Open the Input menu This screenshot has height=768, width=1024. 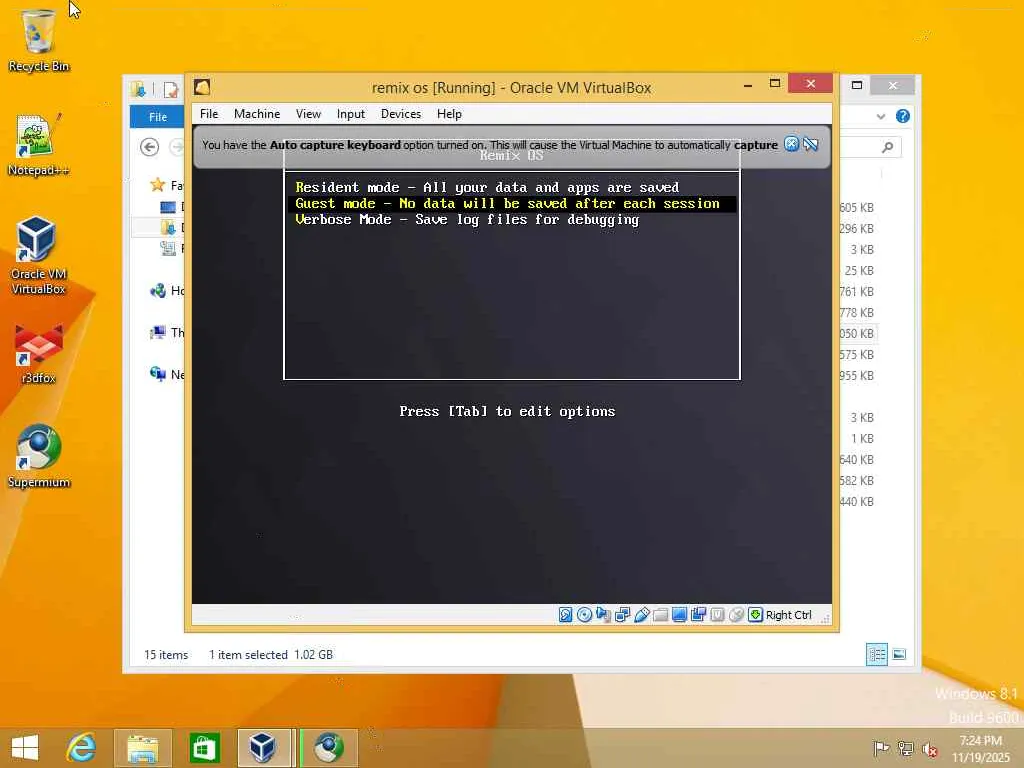[351, 114]
